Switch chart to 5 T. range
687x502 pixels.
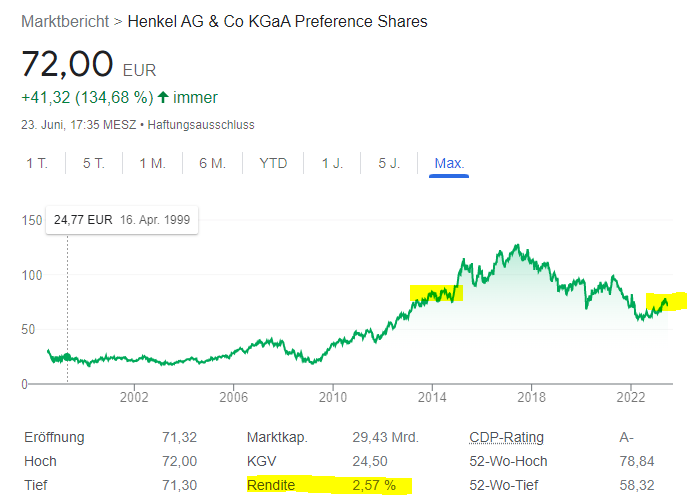coord(94,163)
